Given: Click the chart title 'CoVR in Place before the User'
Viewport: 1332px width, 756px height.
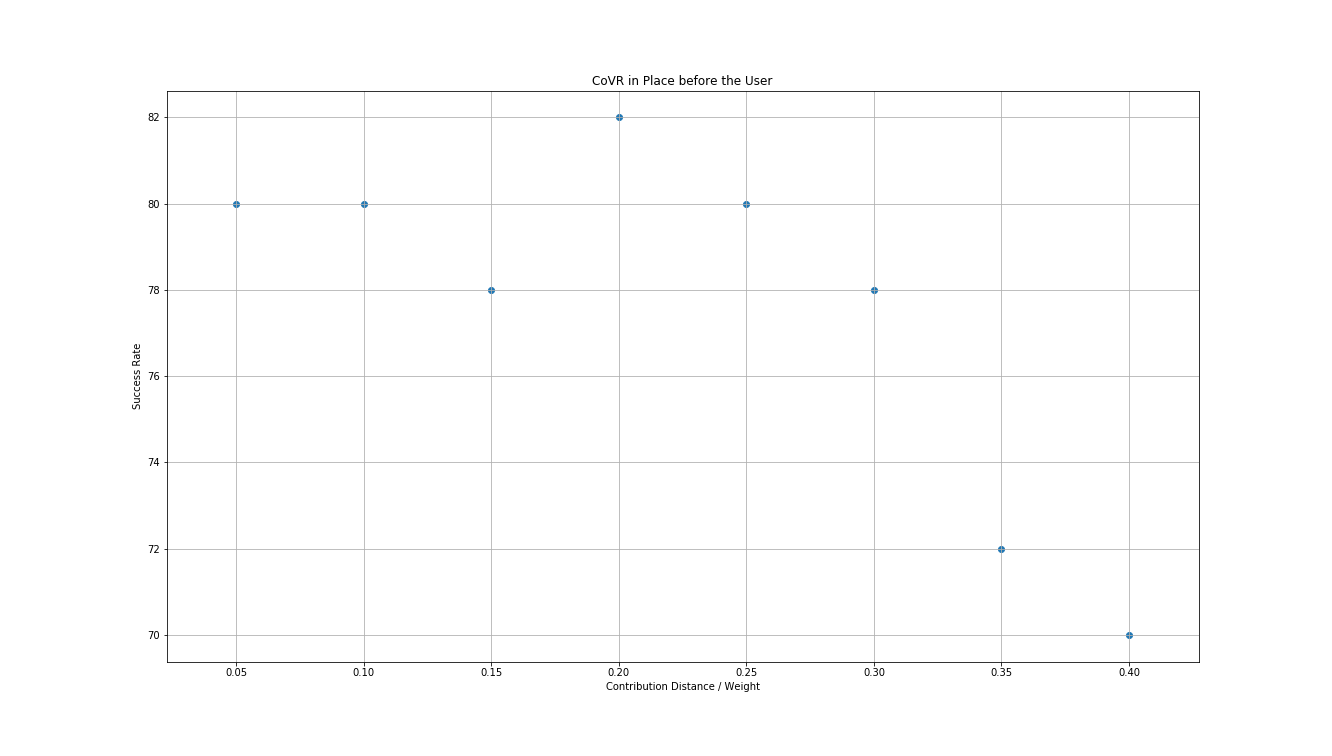Looking at the screenshot, I should (x=682, y=81).
